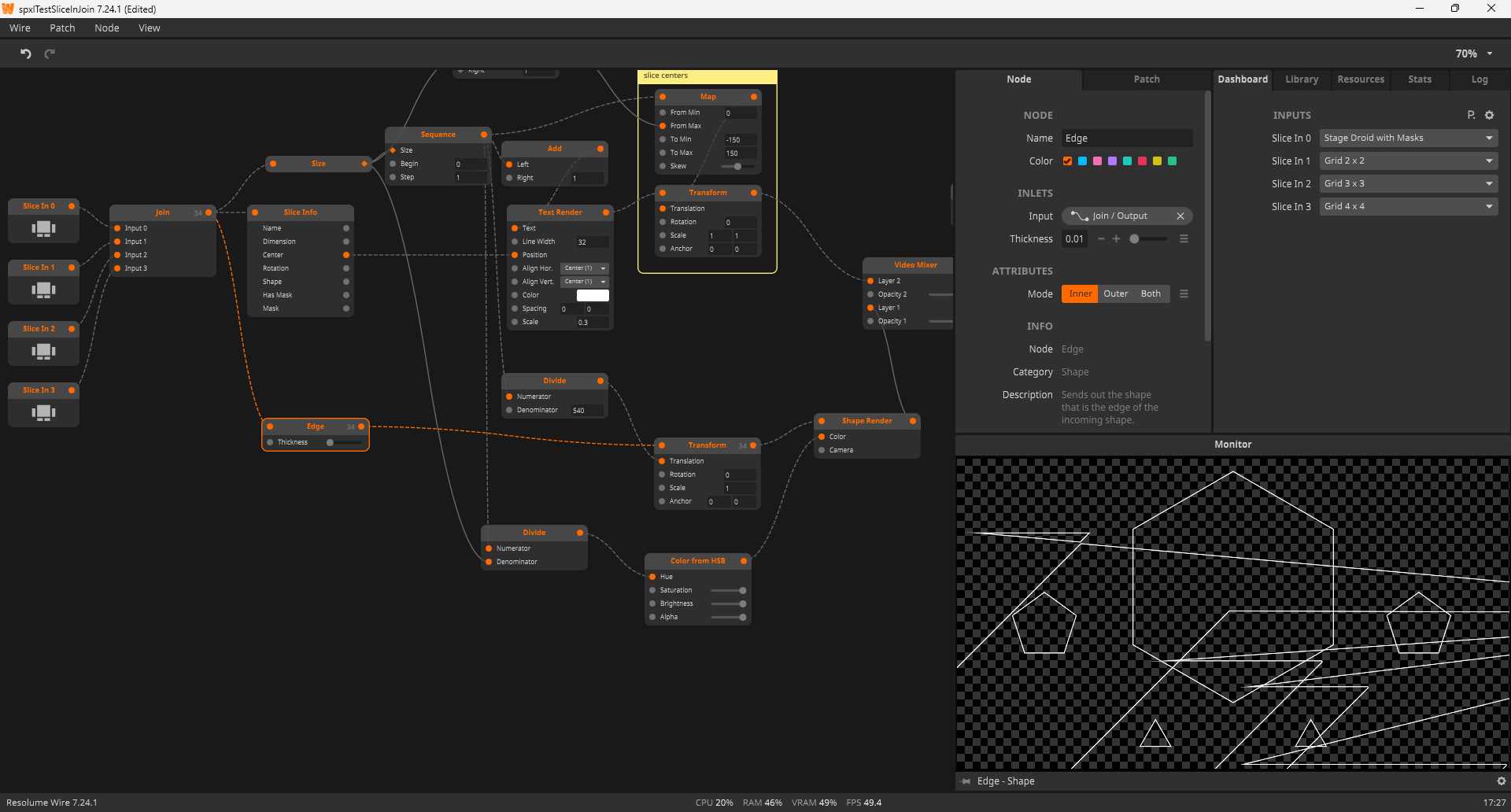Open the Inputs settings gear in Dashboard
Viewport: 1511px width, 812px height.
coord(1489,115)
